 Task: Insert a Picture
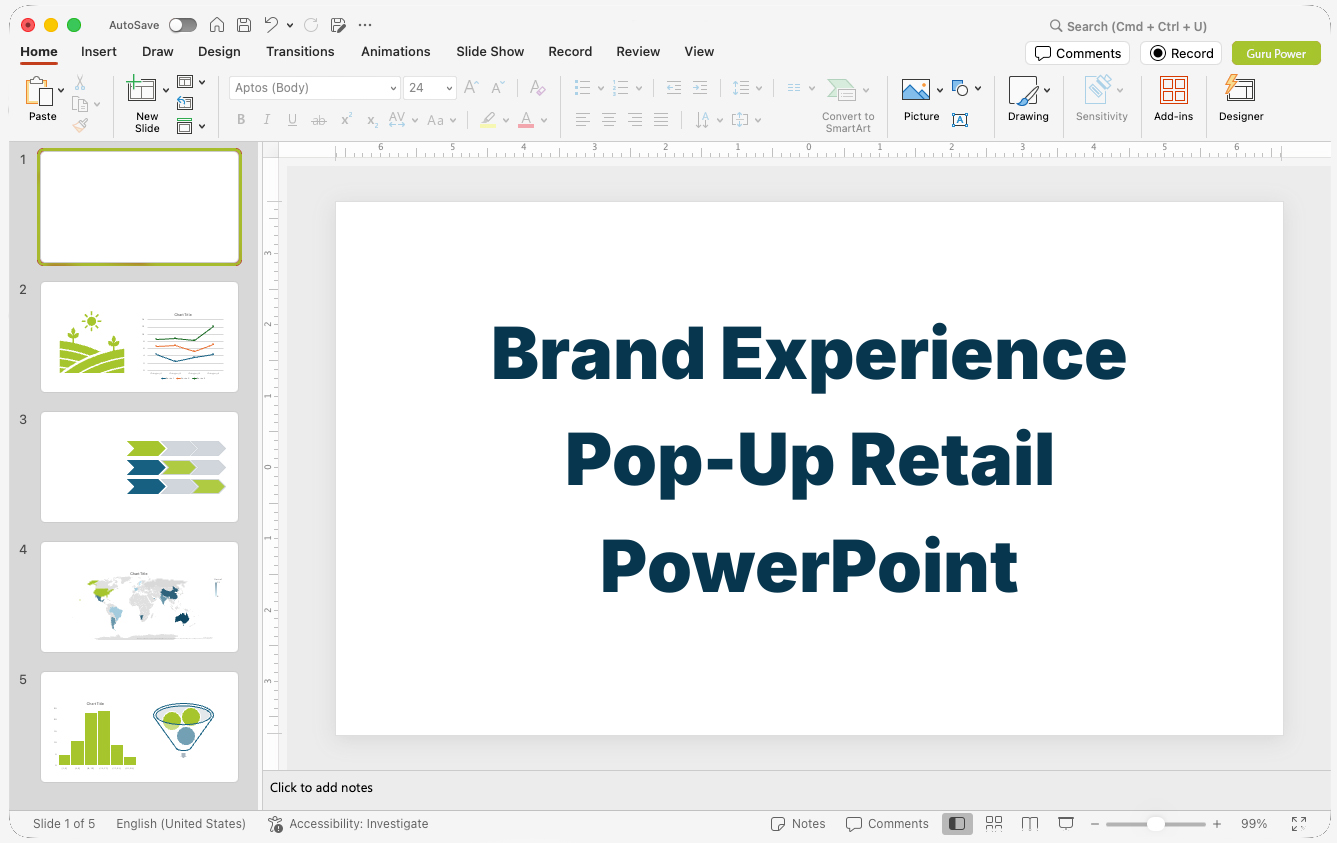pyautogui.click(x=916, y=91)
